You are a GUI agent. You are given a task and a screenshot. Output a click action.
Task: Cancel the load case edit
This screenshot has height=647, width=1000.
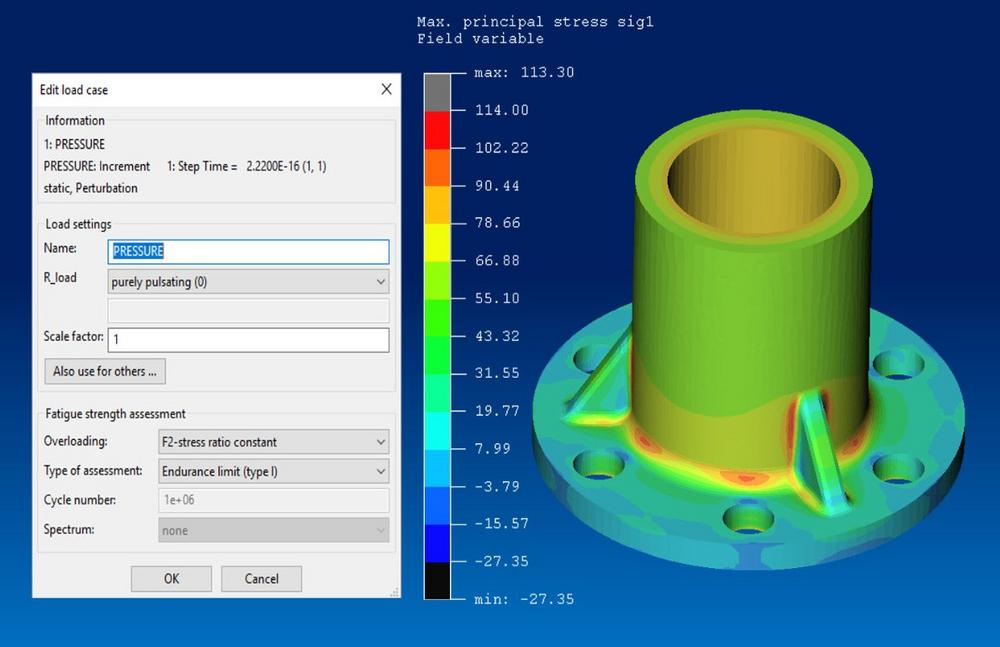(x=261, y=579)
